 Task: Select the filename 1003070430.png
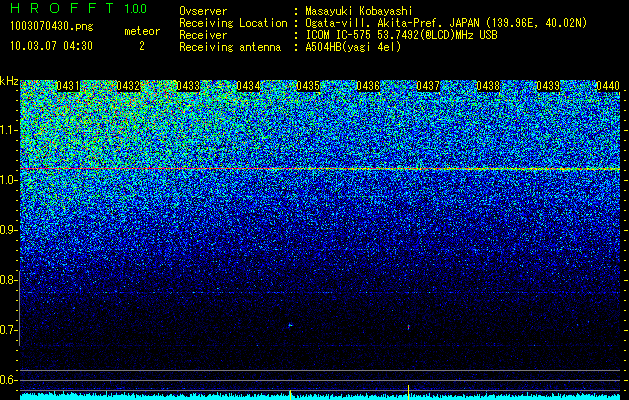click(x=51, y=27)
